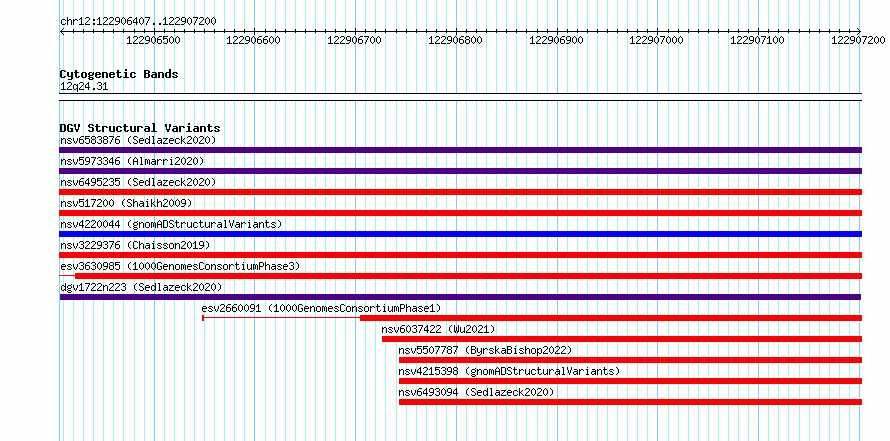Open variant nsv4215398 (gnomADStructuralVariants) label
The width and height of the screenshot is (890, 441).
point(509,371)
